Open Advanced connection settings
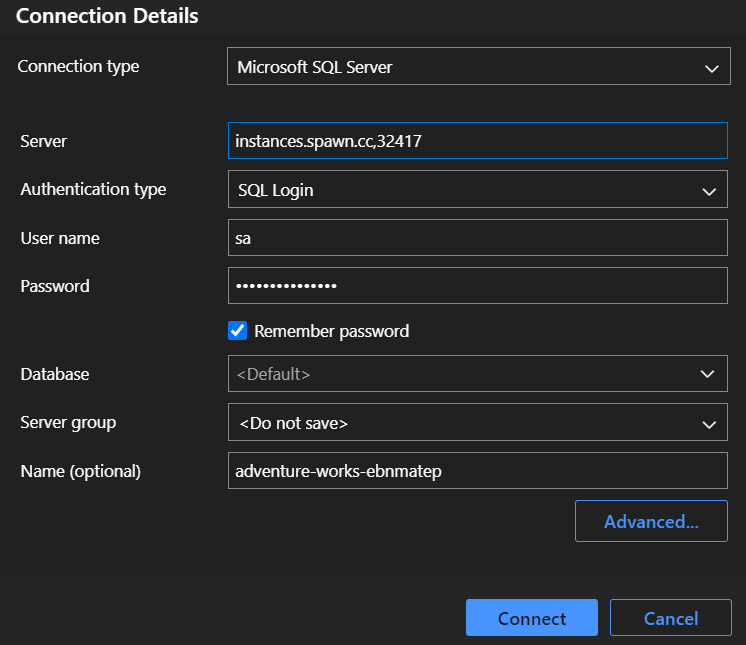This screenshot has height=645, width=746. [x=651, y=521]
